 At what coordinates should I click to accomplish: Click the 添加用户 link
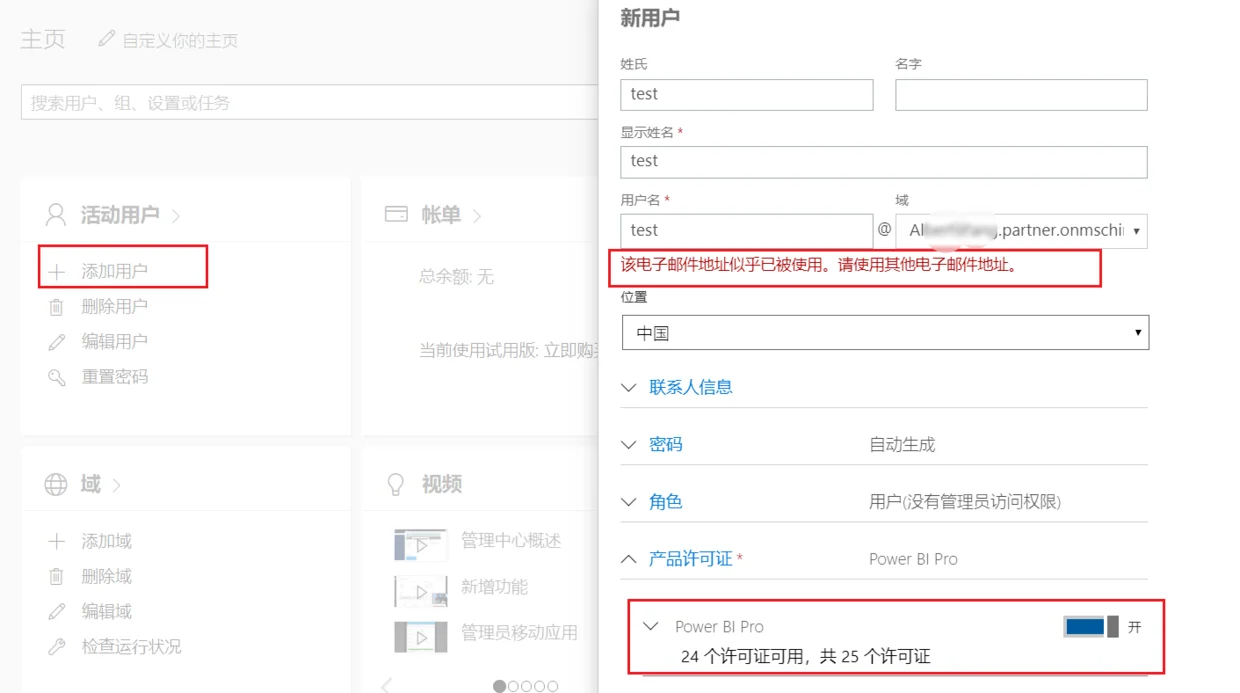[x=115, y=271]
